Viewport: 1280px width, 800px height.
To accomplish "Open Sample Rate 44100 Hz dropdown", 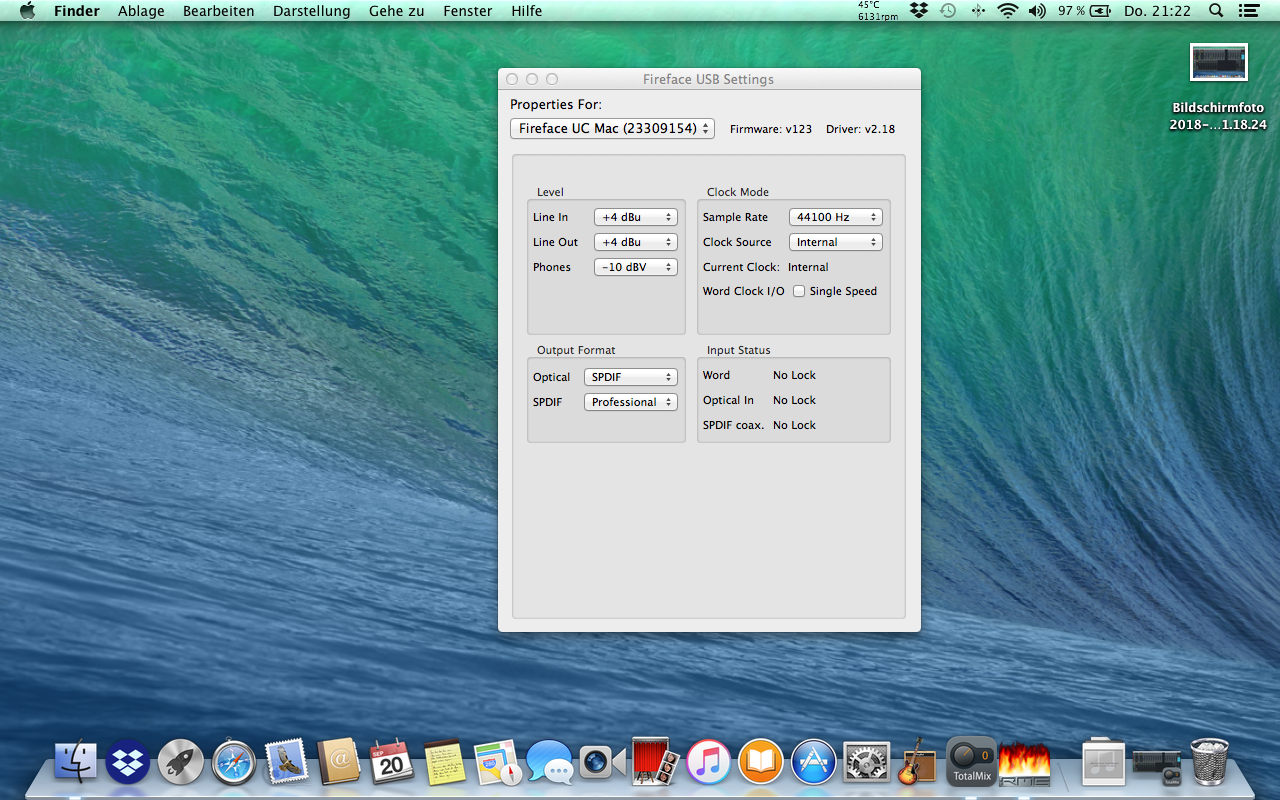I will 836,217.
